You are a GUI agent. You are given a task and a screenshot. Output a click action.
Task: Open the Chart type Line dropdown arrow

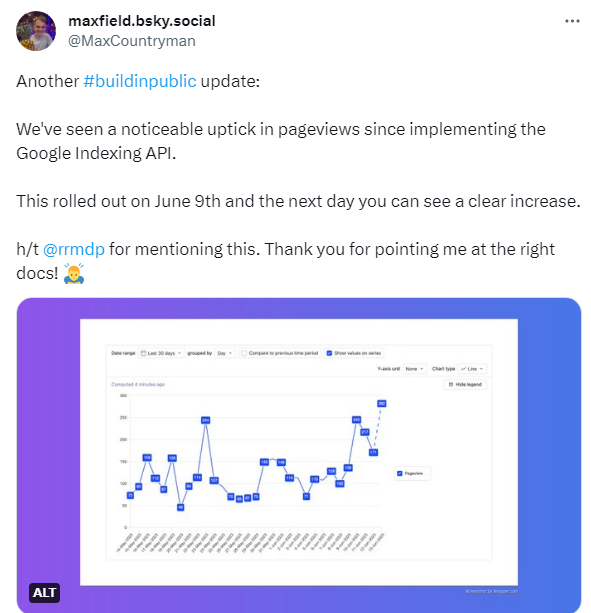(x=481, y=369)
